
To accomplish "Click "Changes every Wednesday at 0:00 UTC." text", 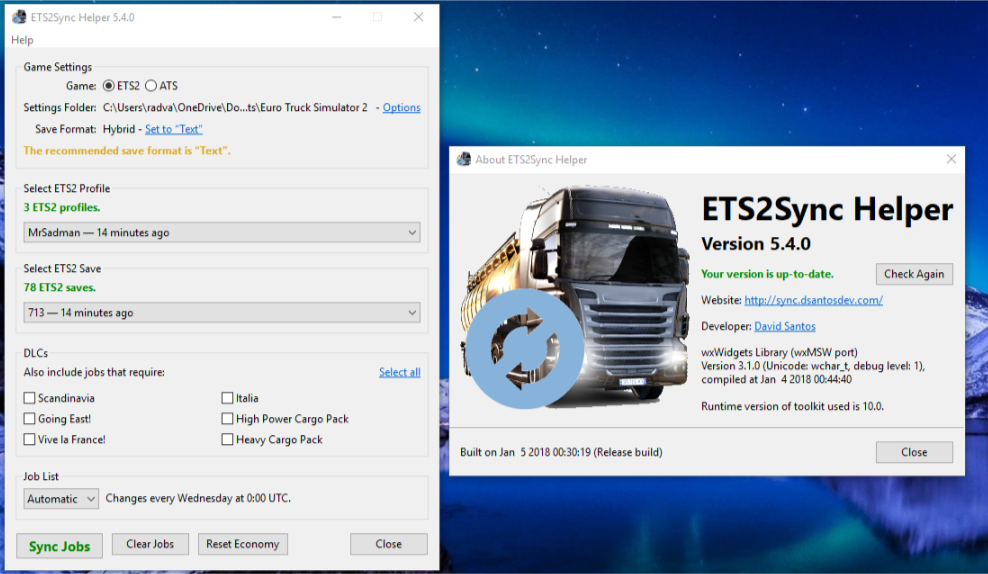I will tap(198, 498).
